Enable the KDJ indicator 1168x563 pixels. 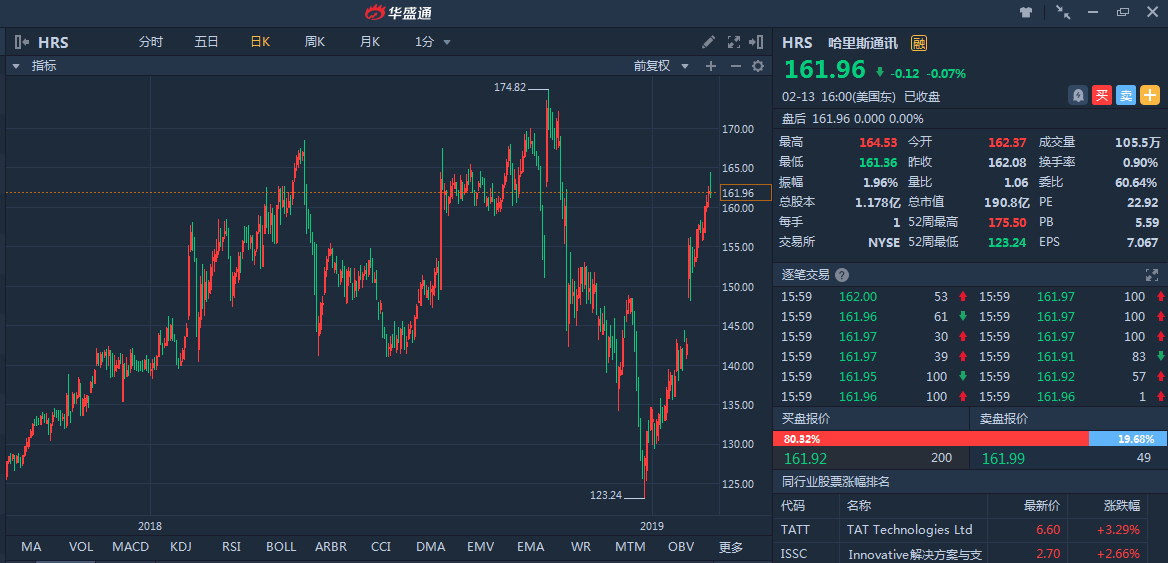(181, 547)
